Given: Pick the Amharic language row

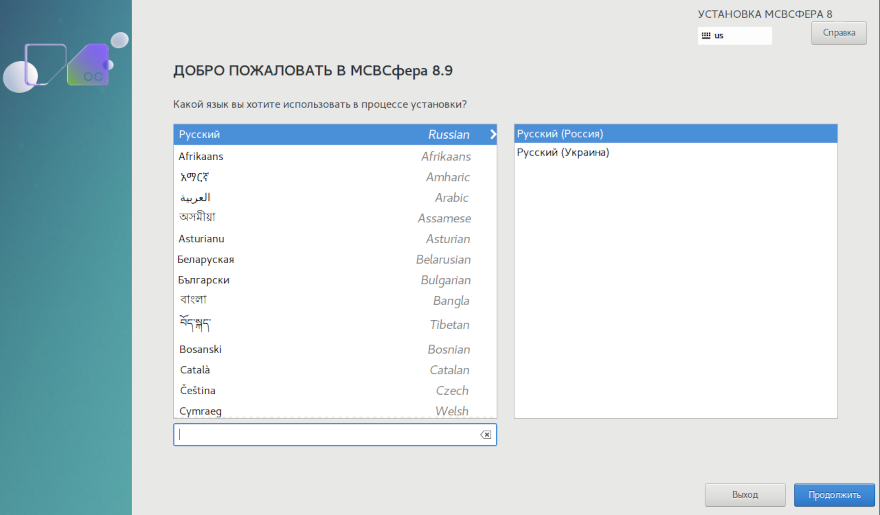Looking at the screenshot, I should coord(334,177).
